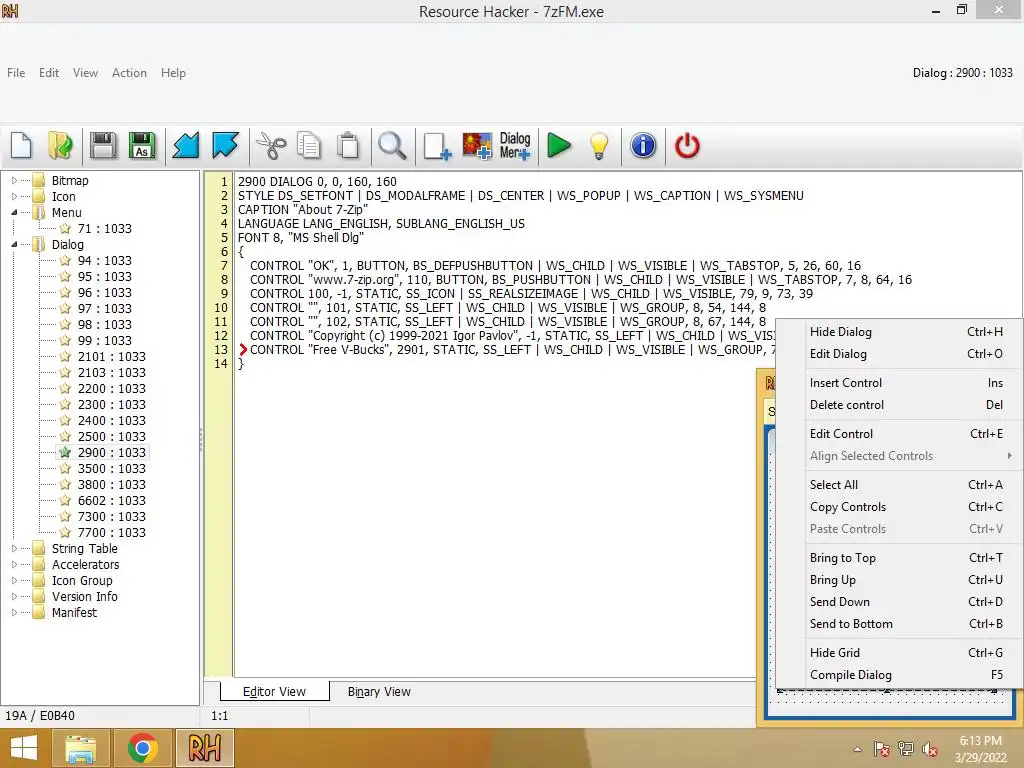Choose Hide Grid in context menu
Screen dimensions: 1024x768
click(899, 653)
